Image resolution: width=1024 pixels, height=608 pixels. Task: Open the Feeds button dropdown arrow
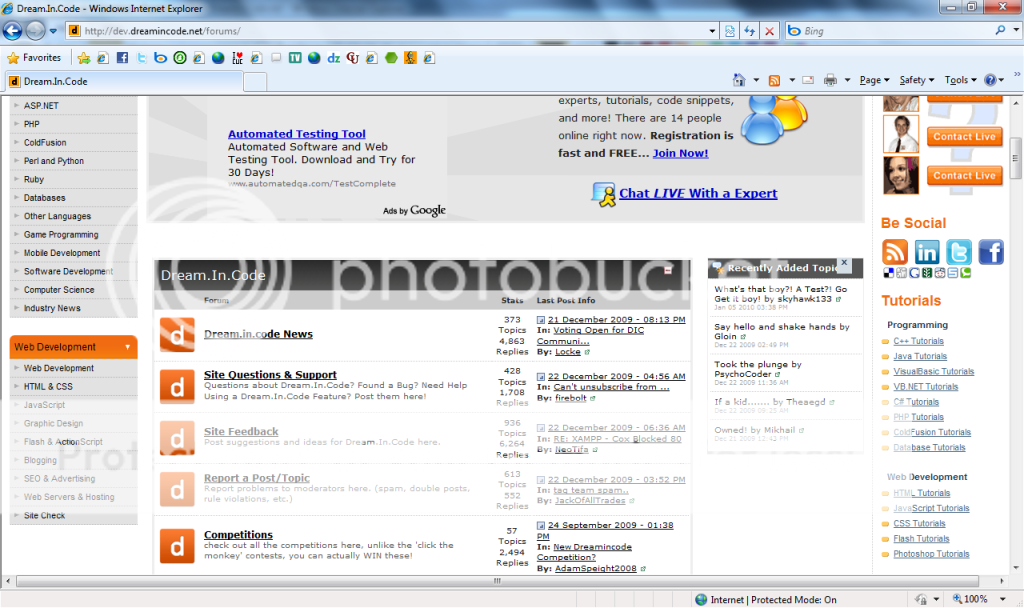coord(792,80)
